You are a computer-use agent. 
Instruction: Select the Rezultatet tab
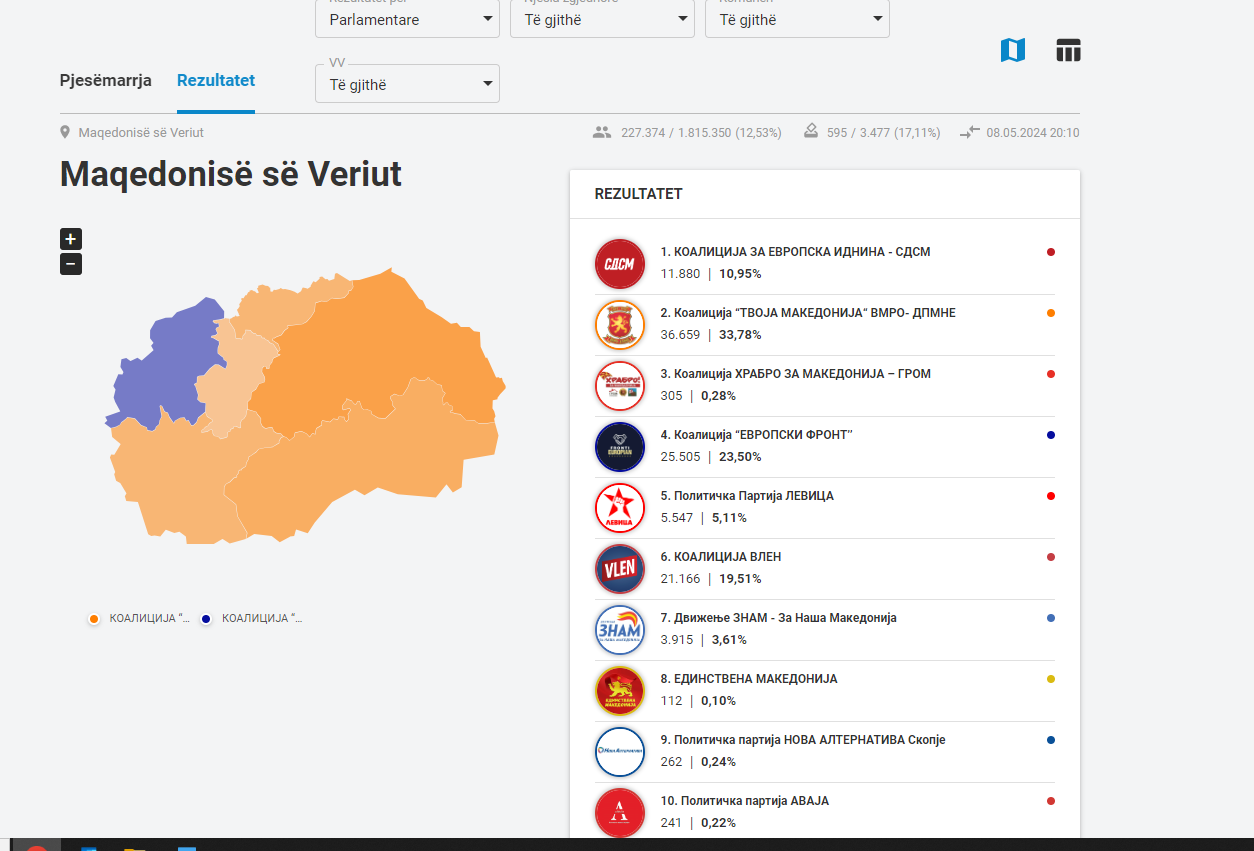216,80
